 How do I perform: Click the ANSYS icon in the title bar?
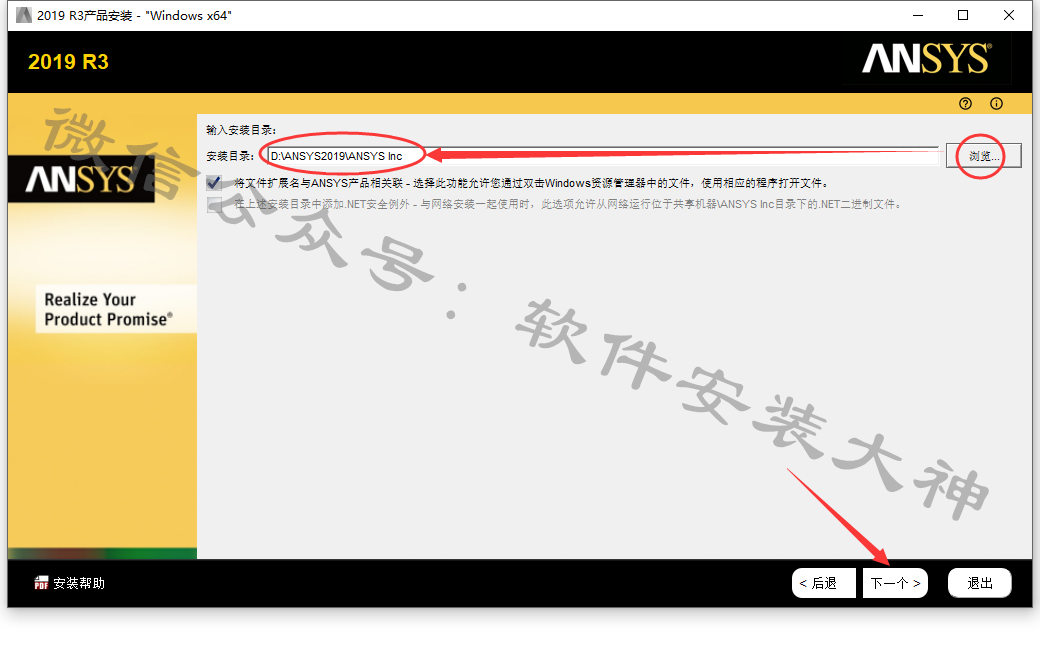coord(24,15)
